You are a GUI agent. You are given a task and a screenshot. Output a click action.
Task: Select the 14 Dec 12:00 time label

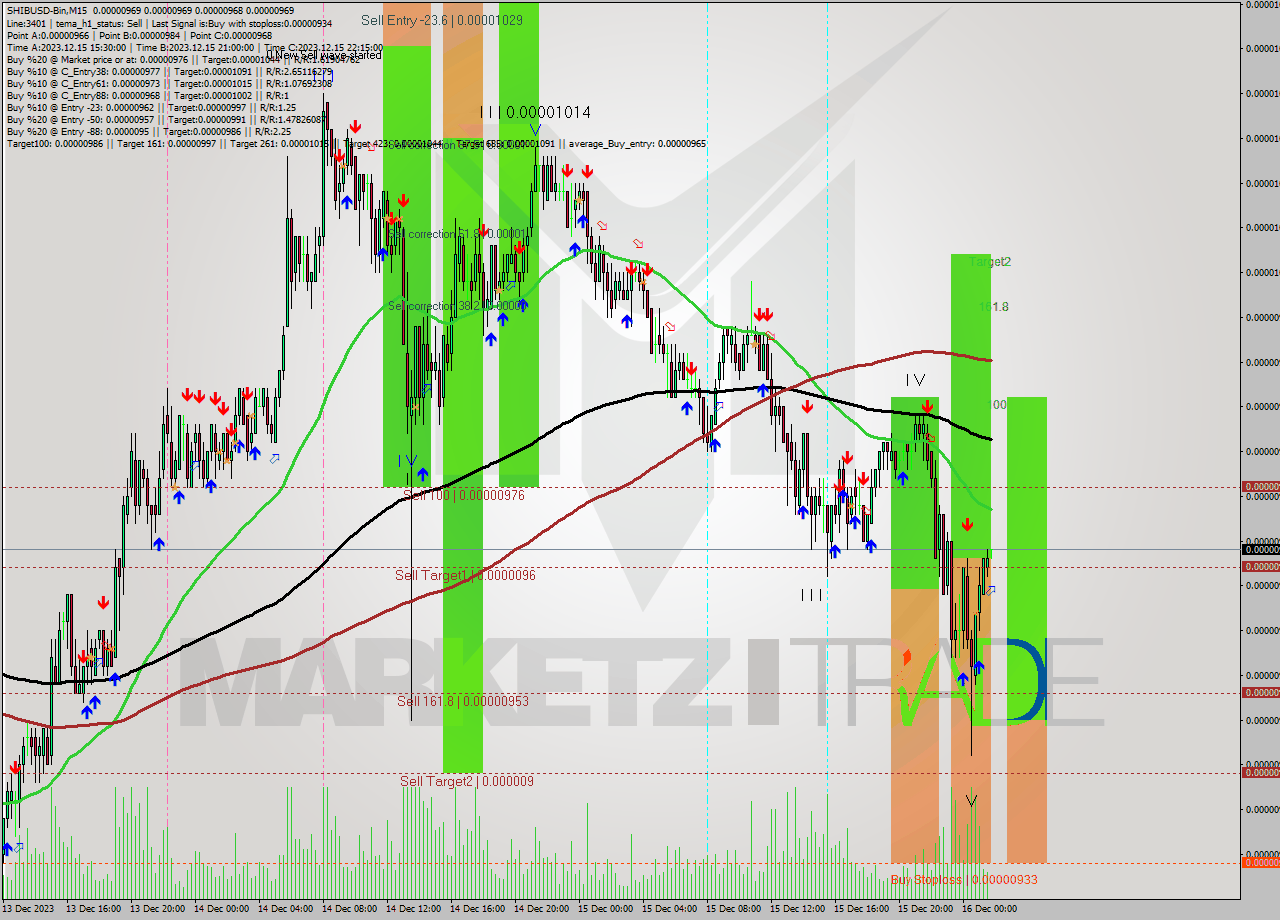tap(413, 909)
